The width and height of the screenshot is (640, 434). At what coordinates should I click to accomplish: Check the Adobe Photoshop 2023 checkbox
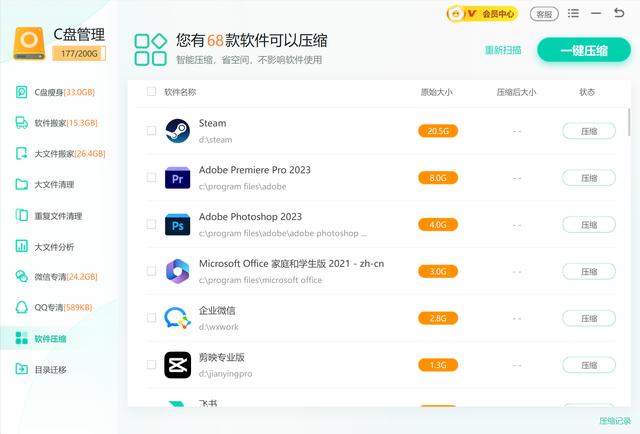[151, 224]
